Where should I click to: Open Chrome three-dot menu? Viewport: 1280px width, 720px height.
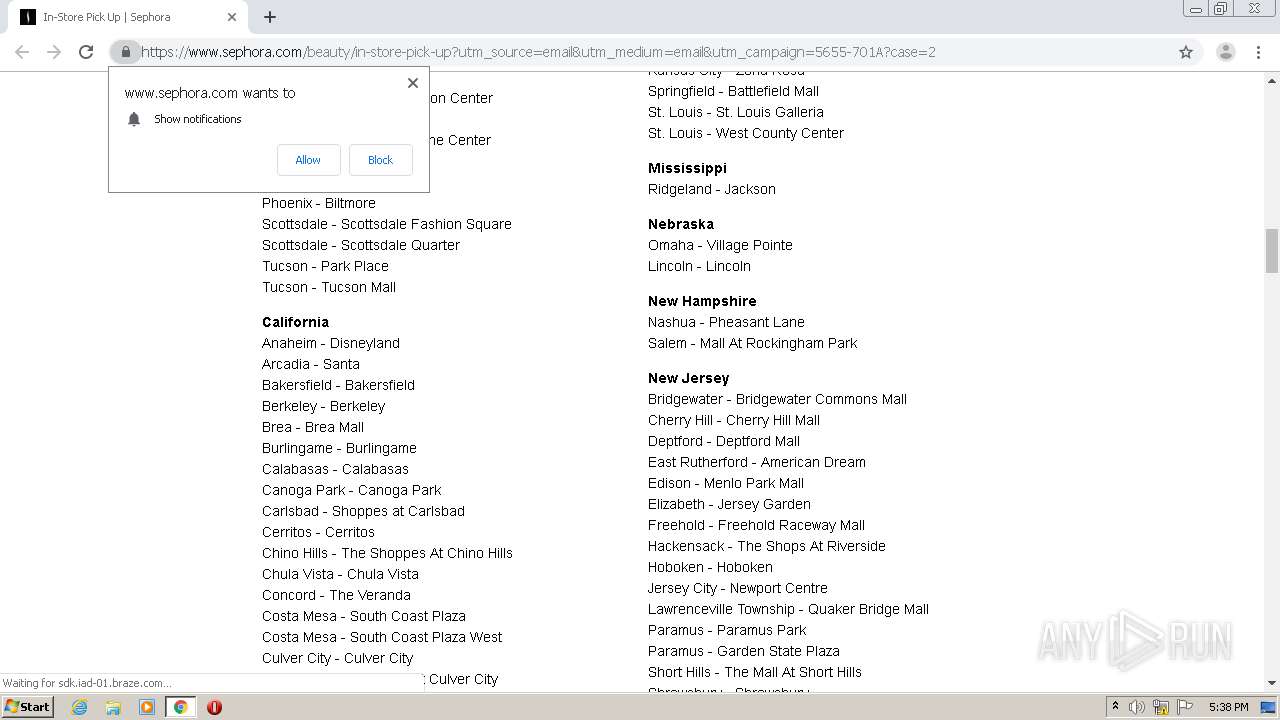(x=1258, y=52)
